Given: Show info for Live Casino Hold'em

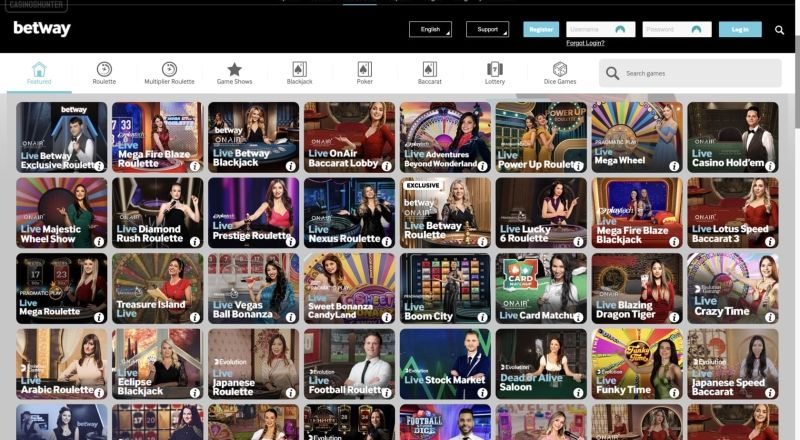Looking at the screenshot, I should 770,166.
